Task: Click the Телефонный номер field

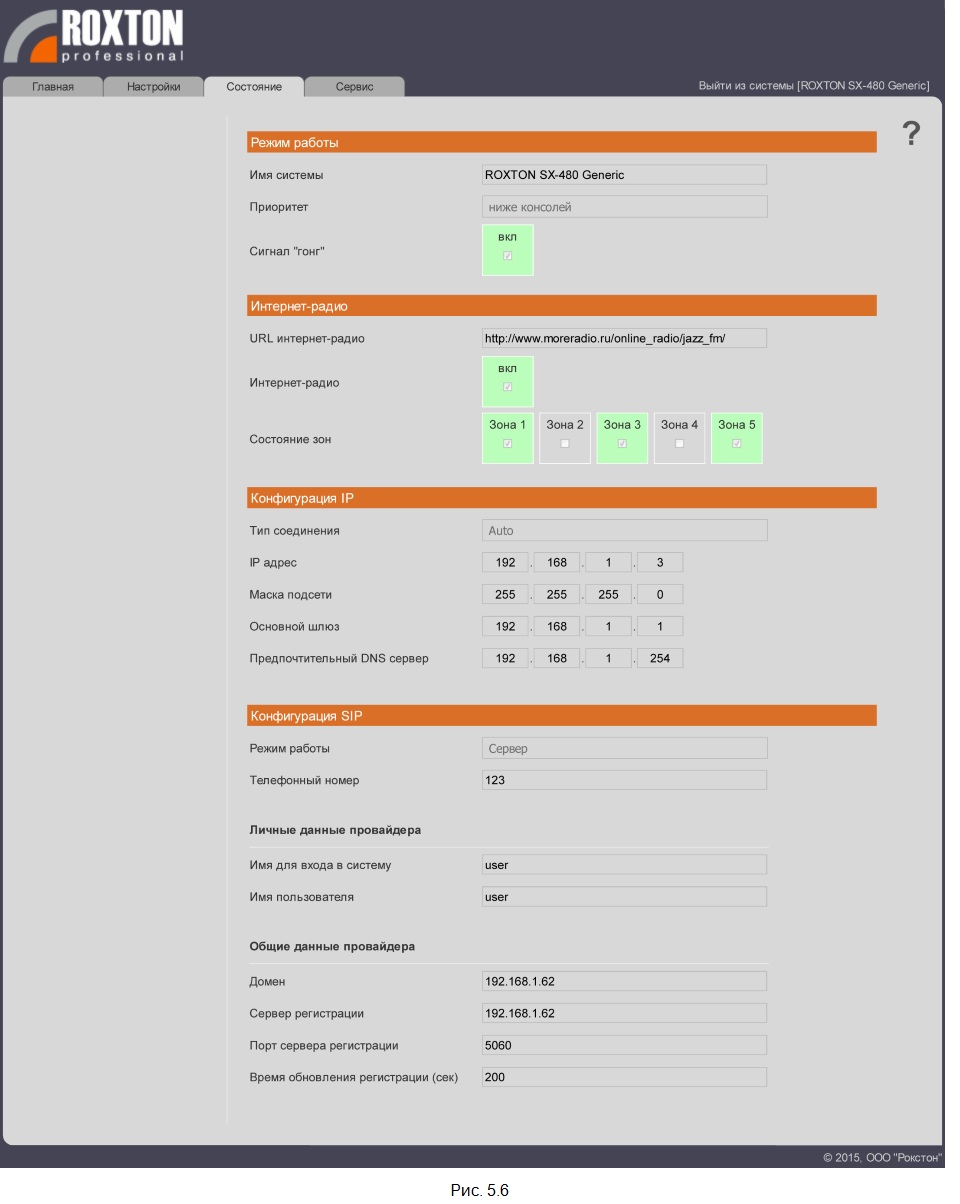Action: [624, 780]
